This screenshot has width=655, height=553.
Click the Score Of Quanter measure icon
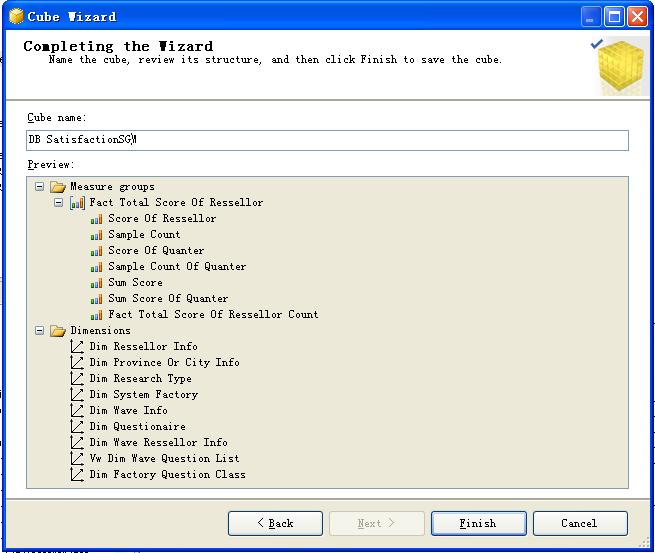coord(96,251)
